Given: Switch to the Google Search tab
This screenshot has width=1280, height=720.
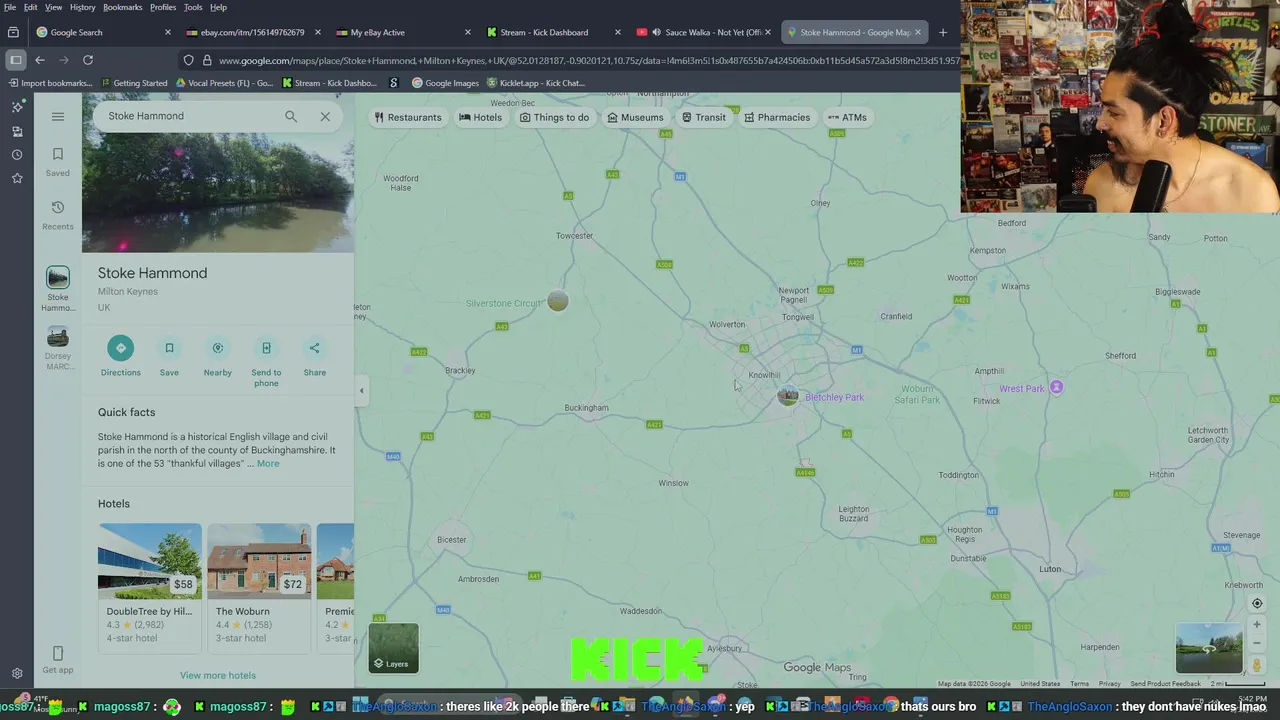Looking at the screenshot, I should [x=104, y=32].
